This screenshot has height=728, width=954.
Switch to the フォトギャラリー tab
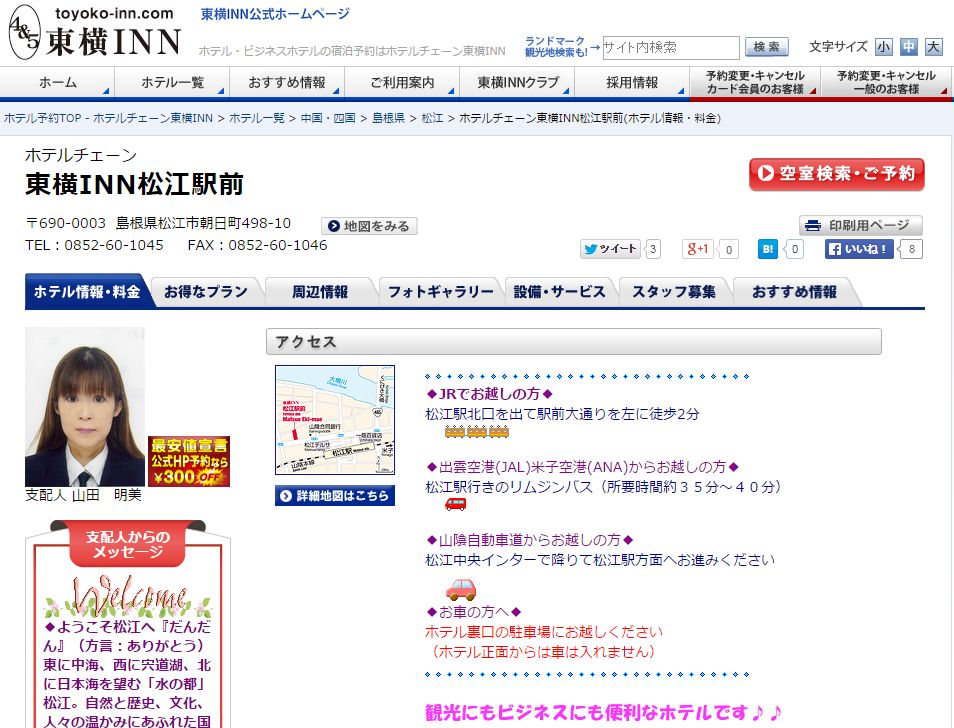440,292
